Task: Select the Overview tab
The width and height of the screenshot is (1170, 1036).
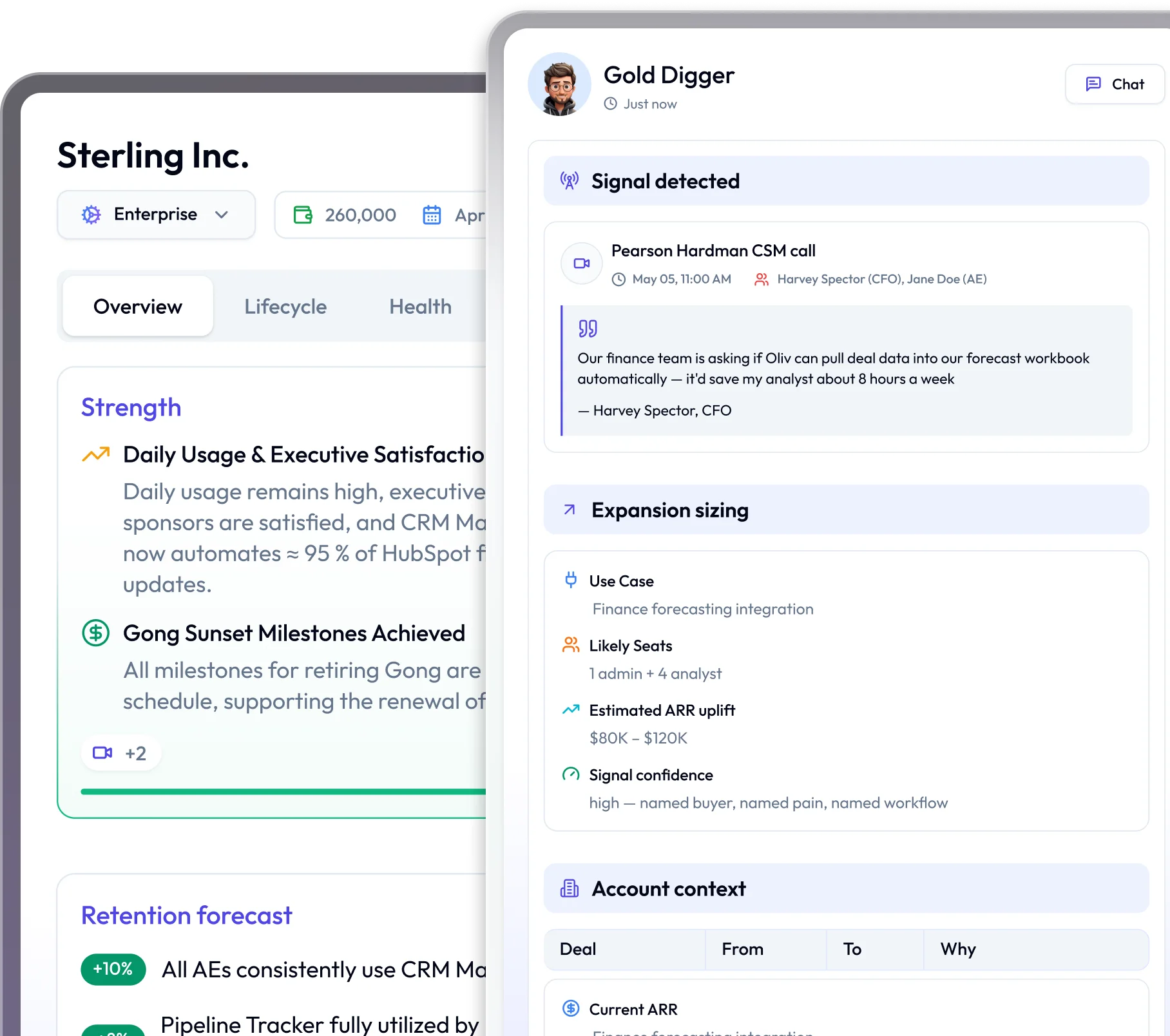Action: 138,306
